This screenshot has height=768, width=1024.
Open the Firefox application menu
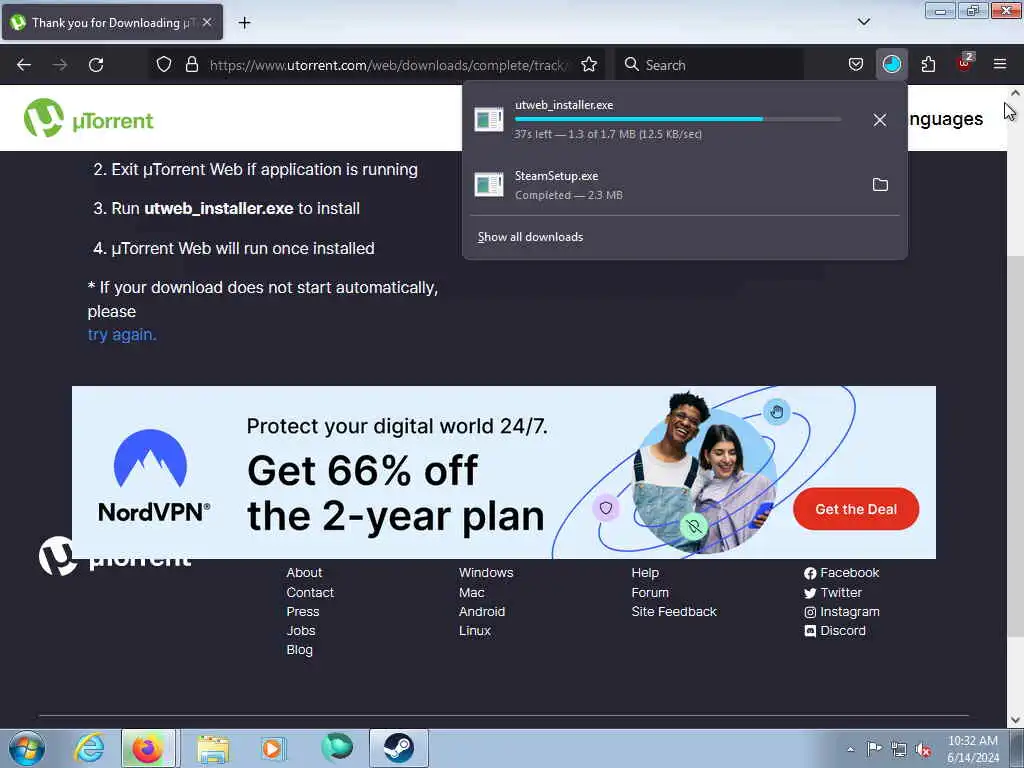[1000, 64]
